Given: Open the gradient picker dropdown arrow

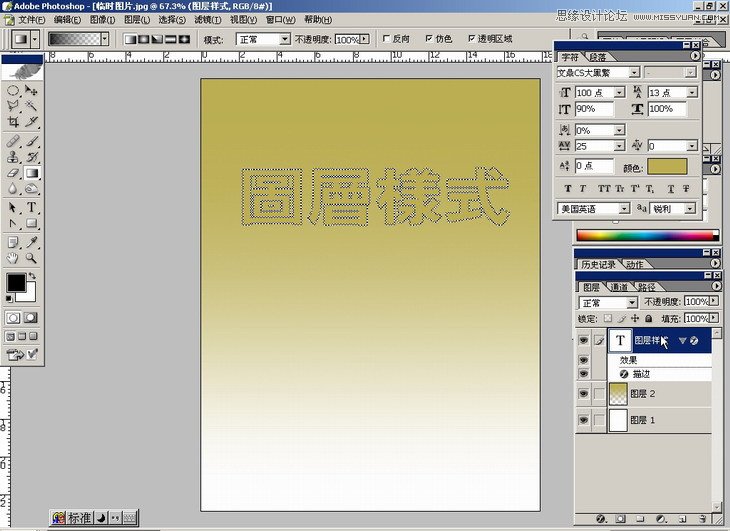Looking at the screenshot, I should pos(105,39).
